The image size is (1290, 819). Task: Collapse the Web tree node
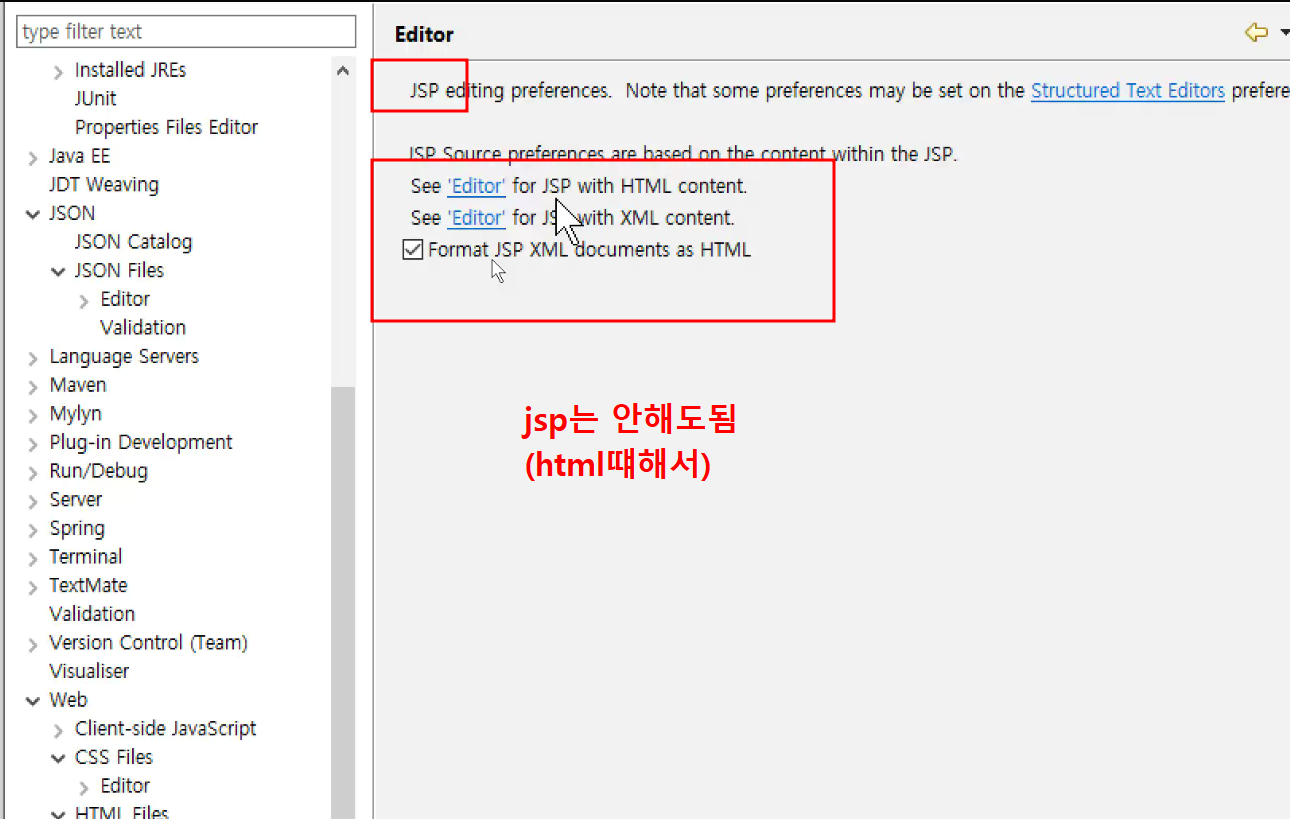(33, 702)
